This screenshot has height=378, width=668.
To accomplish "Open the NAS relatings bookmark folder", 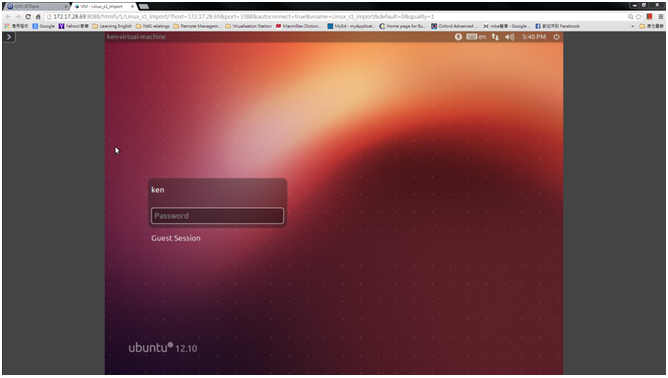I will click(153, 26).
